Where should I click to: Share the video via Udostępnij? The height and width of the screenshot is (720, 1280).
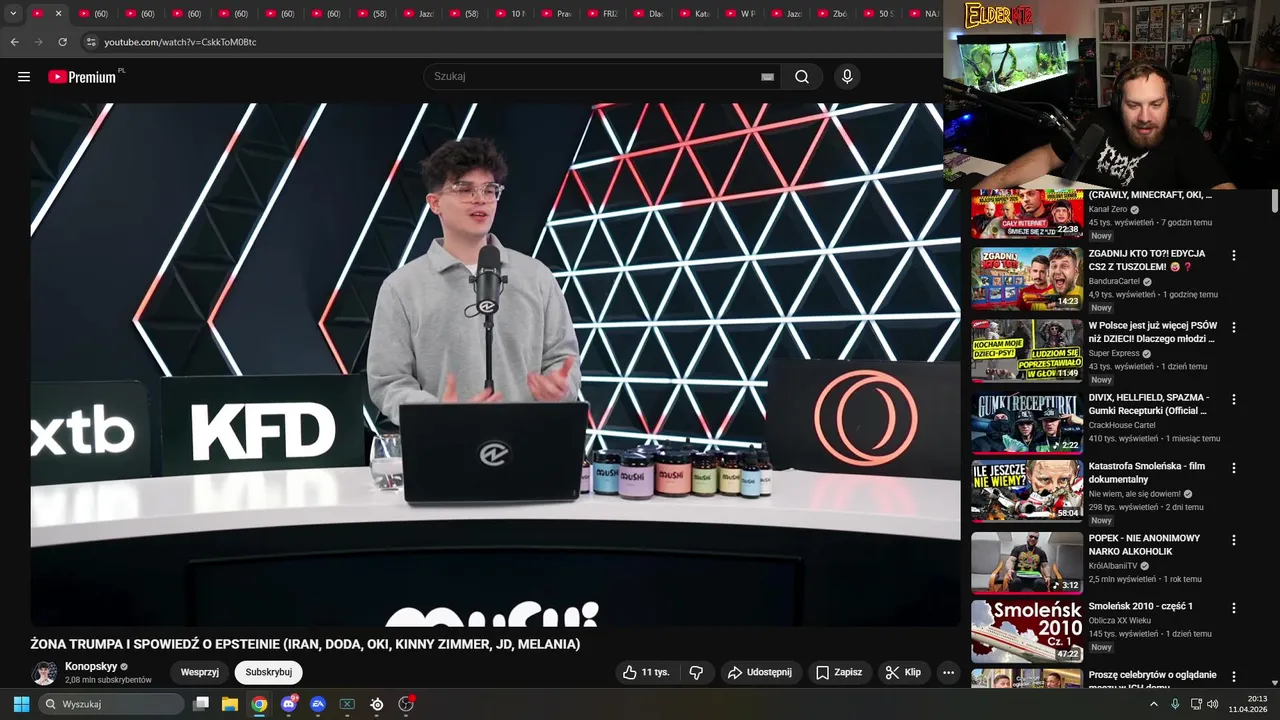pos(759,673)
